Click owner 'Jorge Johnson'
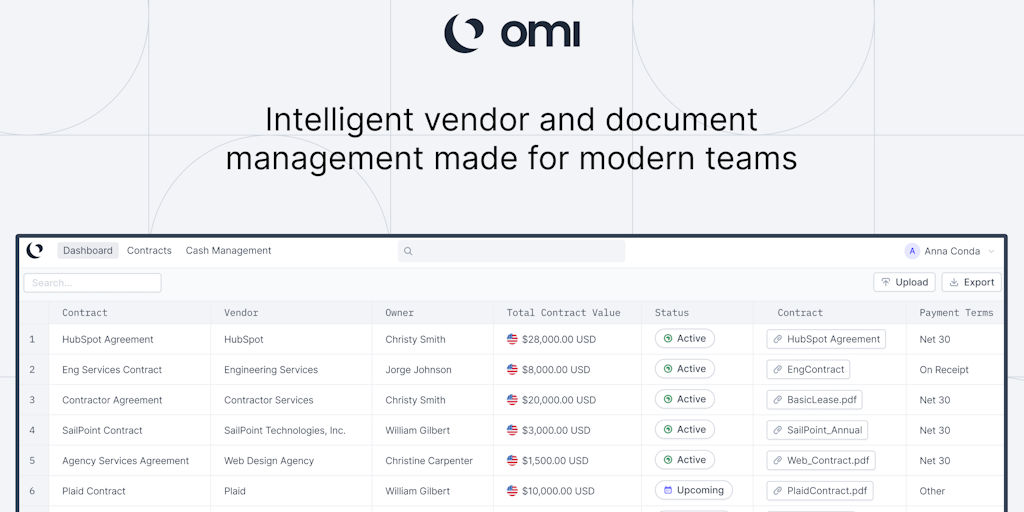 [x=418, y=370]
